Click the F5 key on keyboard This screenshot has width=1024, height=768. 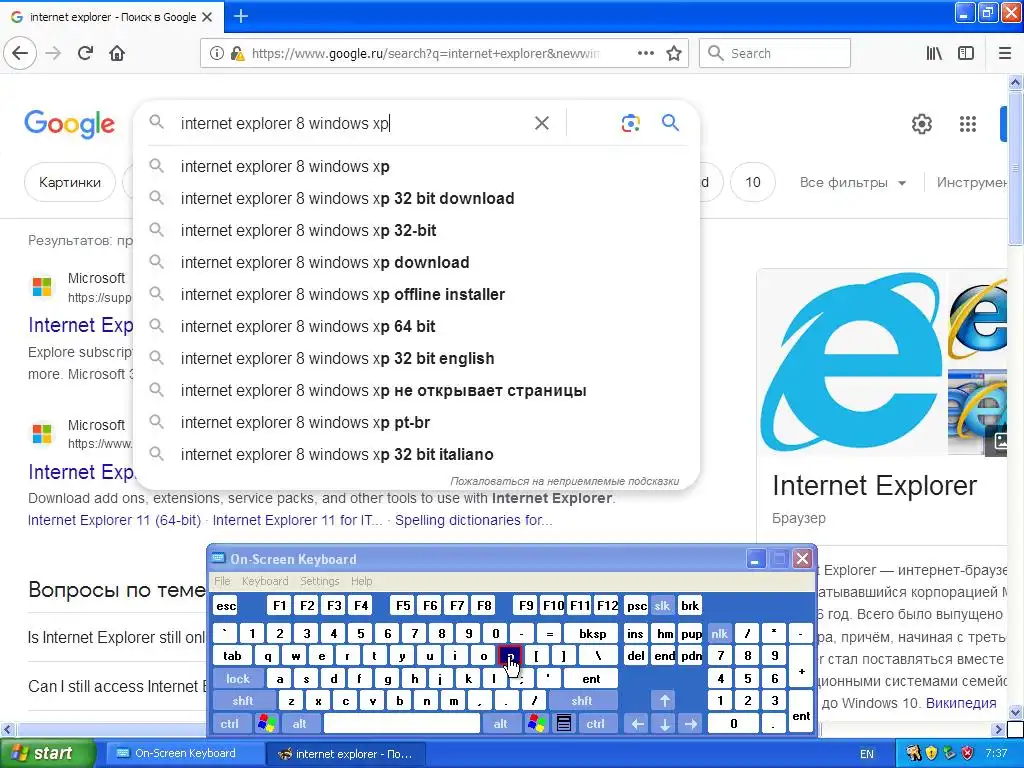403,606
